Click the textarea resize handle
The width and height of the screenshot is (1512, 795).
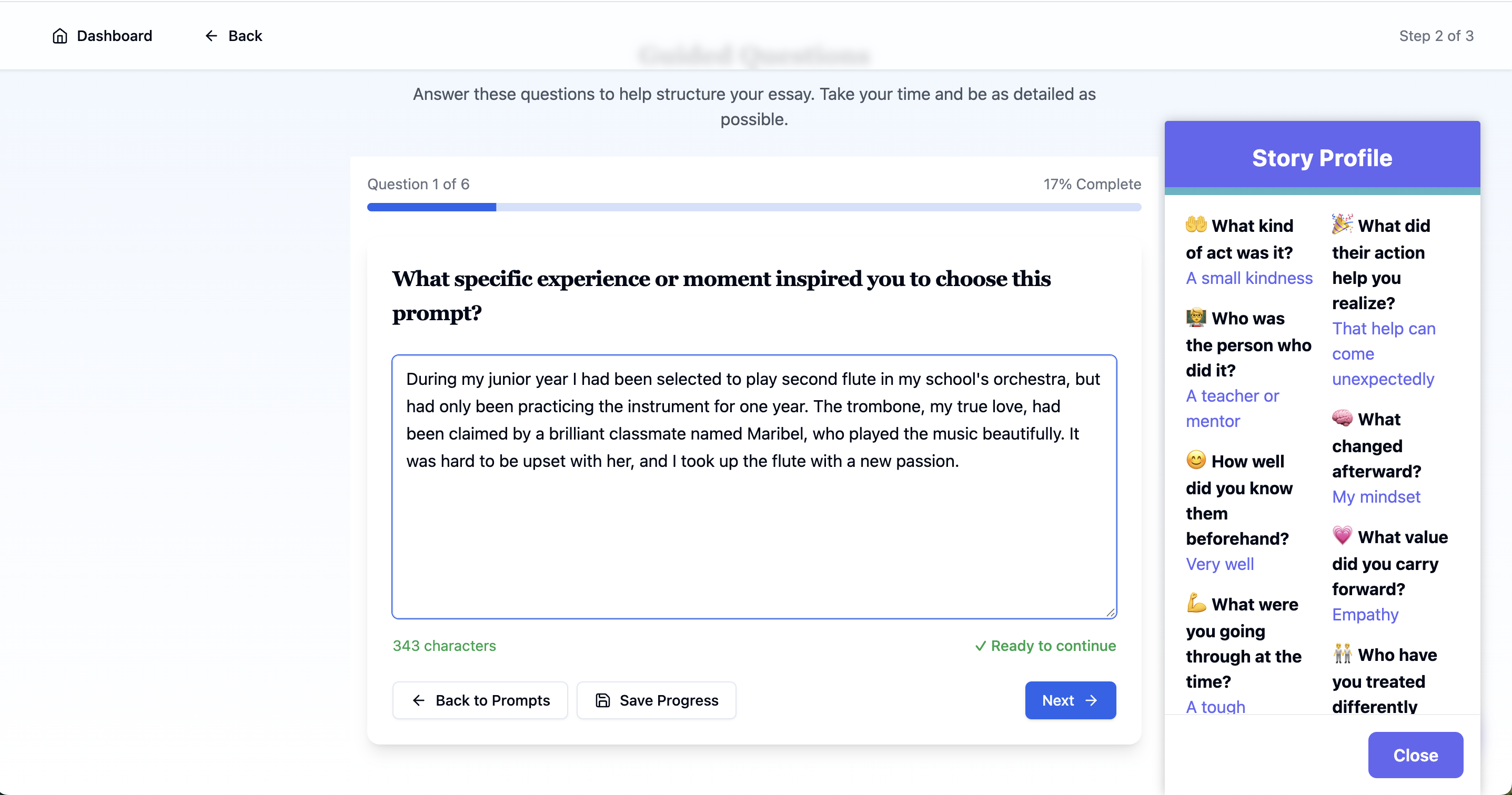click(1110, 613)
